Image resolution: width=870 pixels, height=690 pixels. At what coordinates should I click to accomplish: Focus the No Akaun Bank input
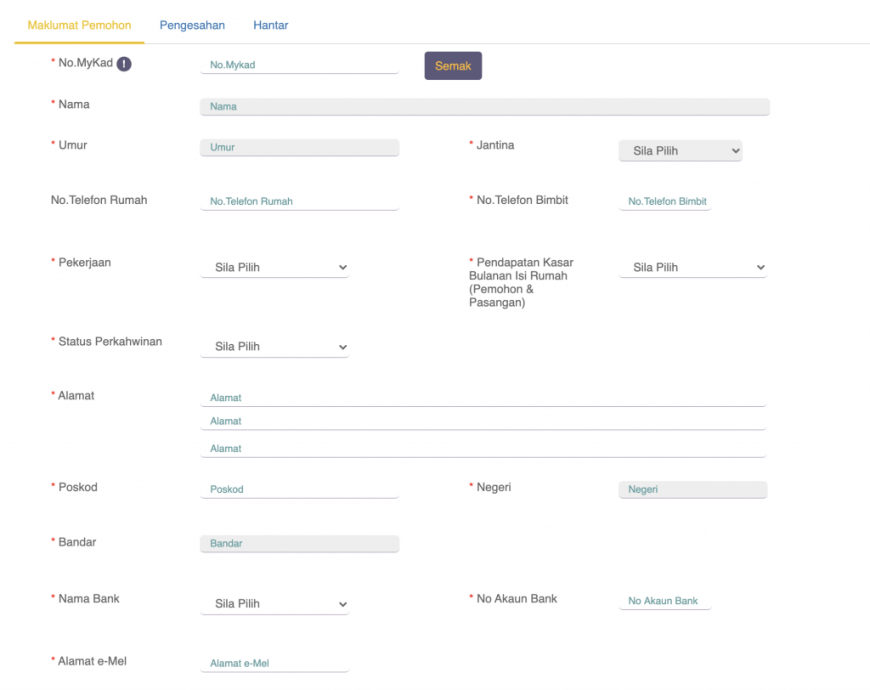tap(665, 601)
